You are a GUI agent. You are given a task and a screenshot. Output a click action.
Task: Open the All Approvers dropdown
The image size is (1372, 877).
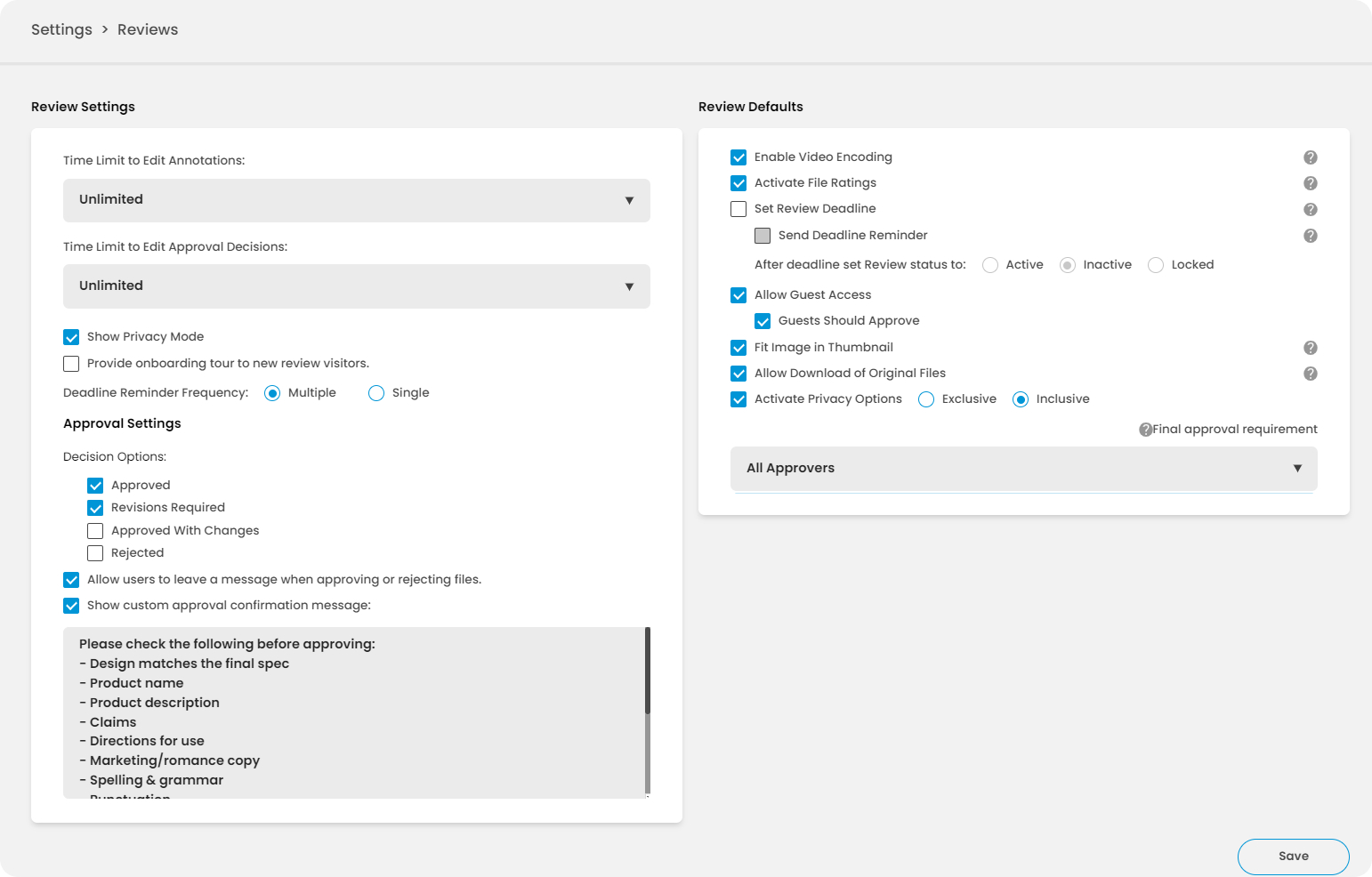(x=1023, y=469)
